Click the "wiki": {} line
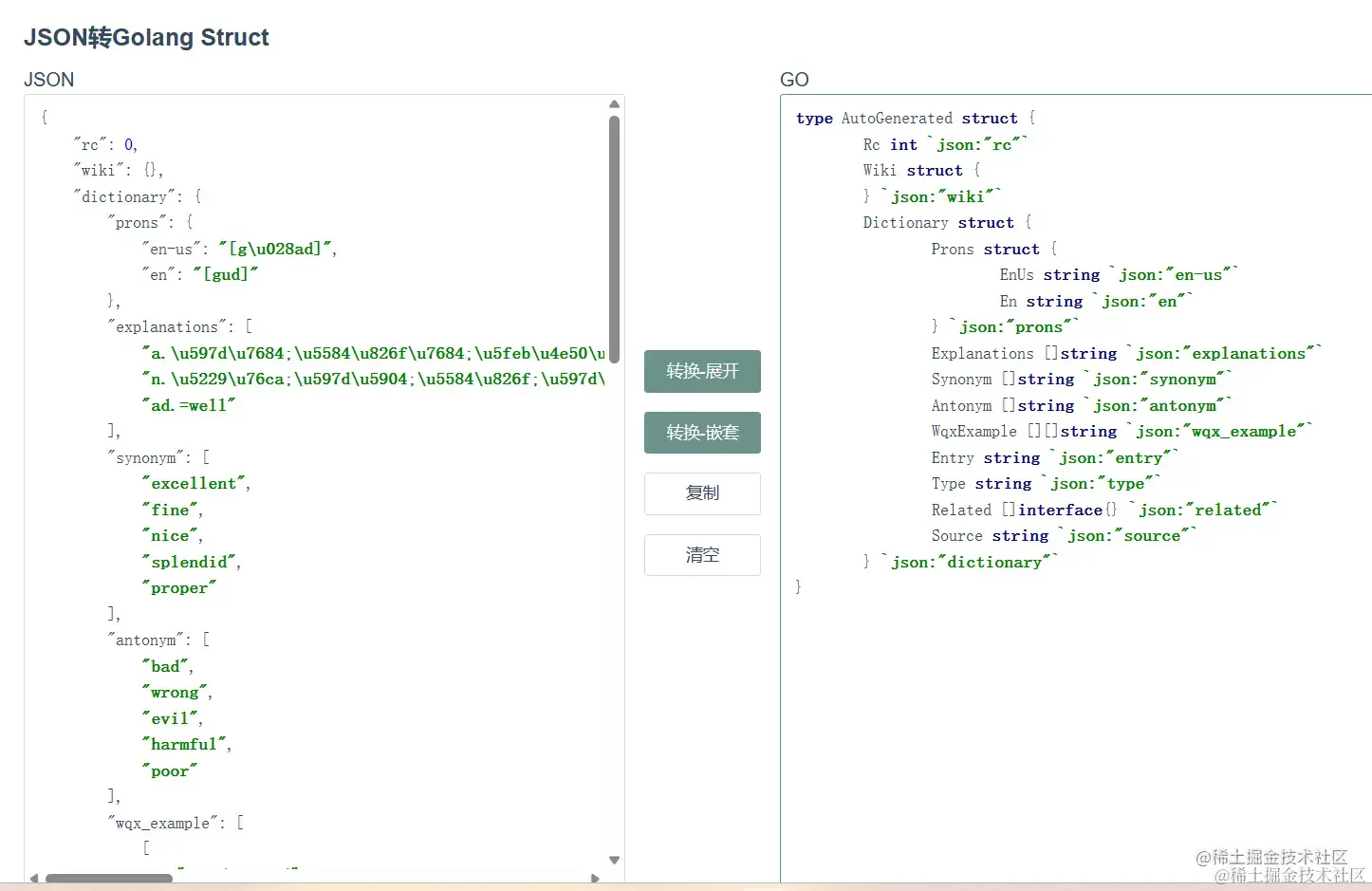1372x891 pixels. (x=119, y=171)
